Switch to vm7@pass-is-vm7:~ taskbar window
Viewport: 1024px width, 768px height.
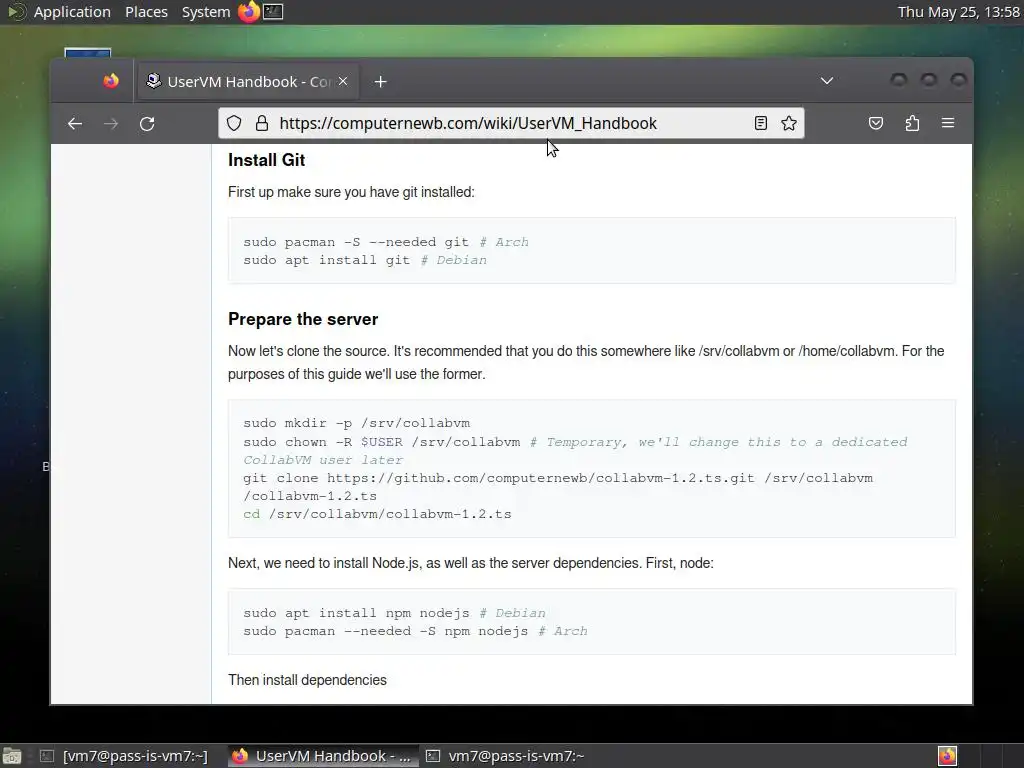point(506,756)
